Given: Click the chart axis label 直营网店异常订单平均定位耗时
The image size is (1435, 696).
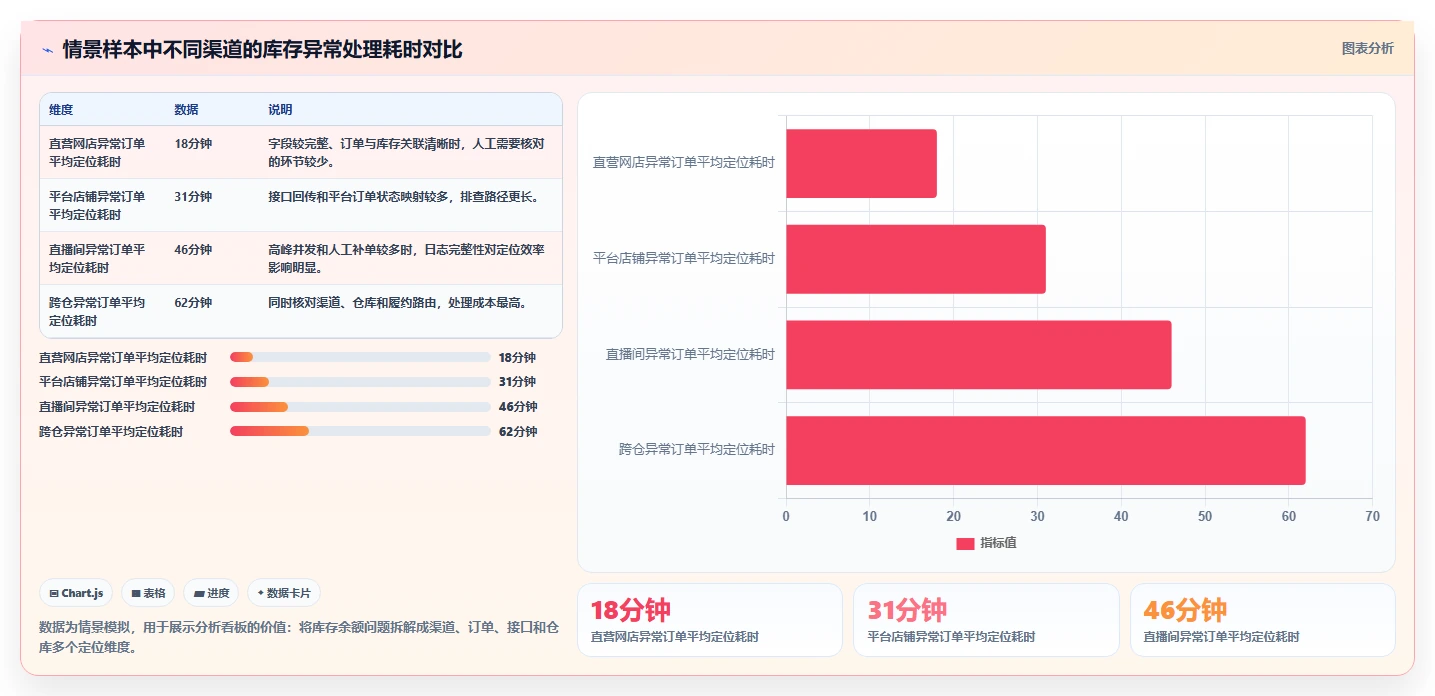Looking at the screenshot, I should click(684, 162).
